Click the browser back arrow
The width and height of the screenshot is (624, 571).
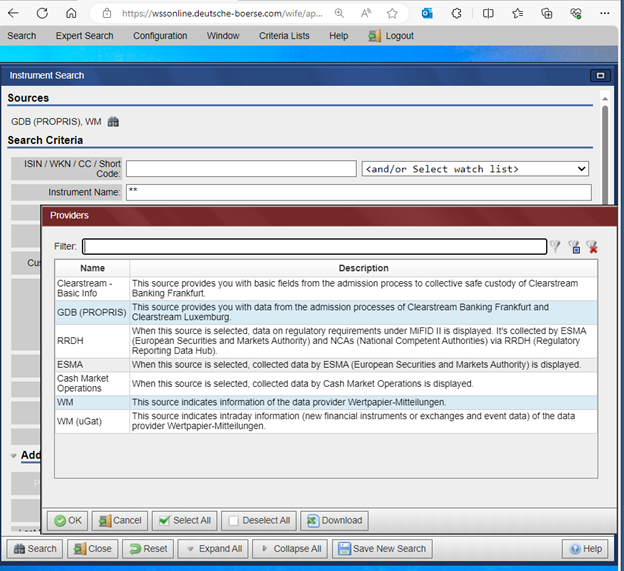[x=13, y=13]
